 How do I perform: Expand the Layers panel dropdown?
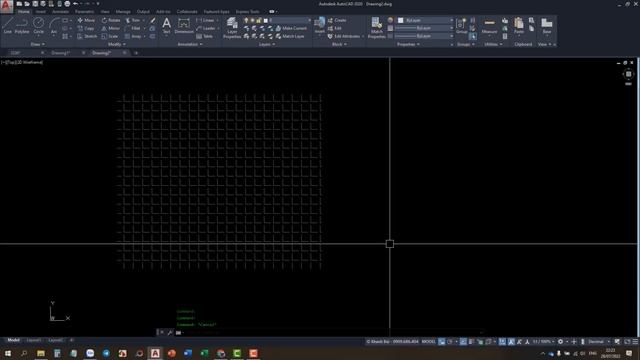267,44
